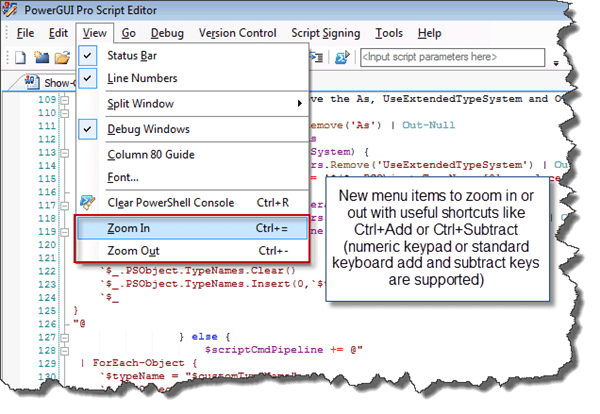Click the Open file folder icon

pyautogui.click(x=63, y=57)
